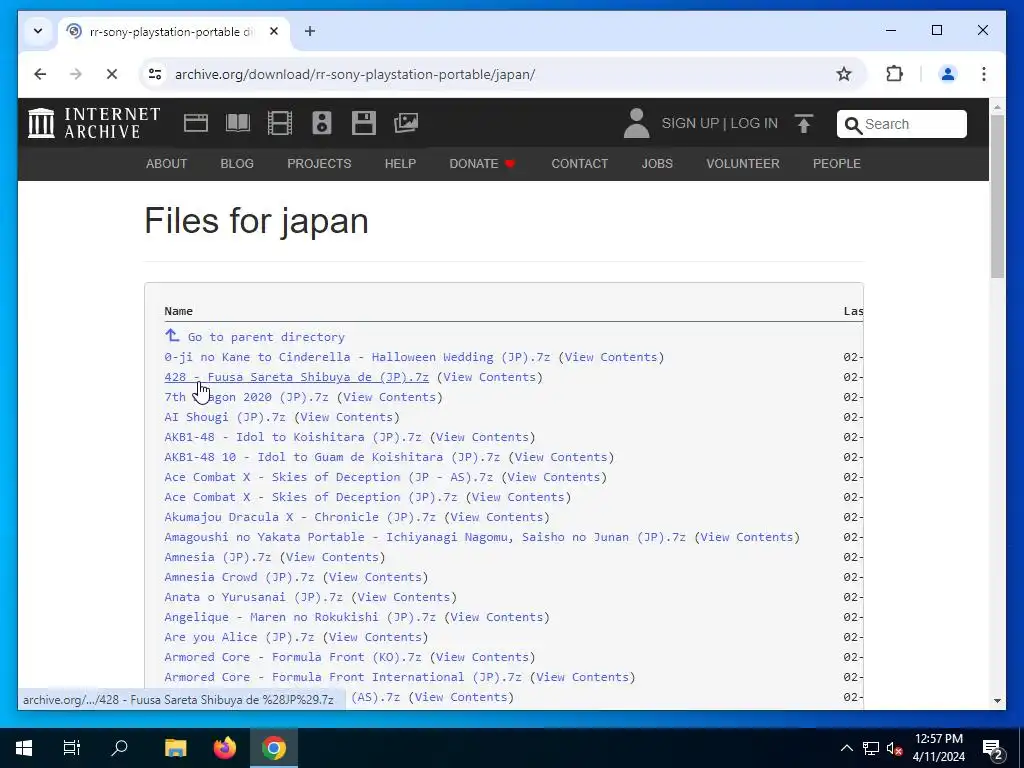View Contents of Anata o Yurusanai
Screen dimensions: 1024x768
(x=404, y=597)
